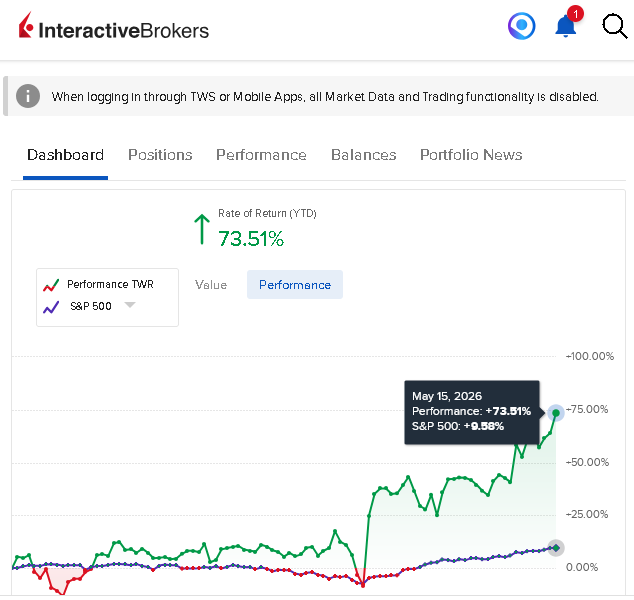Open the IBot assistant circle icon
The width and height of the screenshot is (634, 600).
(522, 26)
